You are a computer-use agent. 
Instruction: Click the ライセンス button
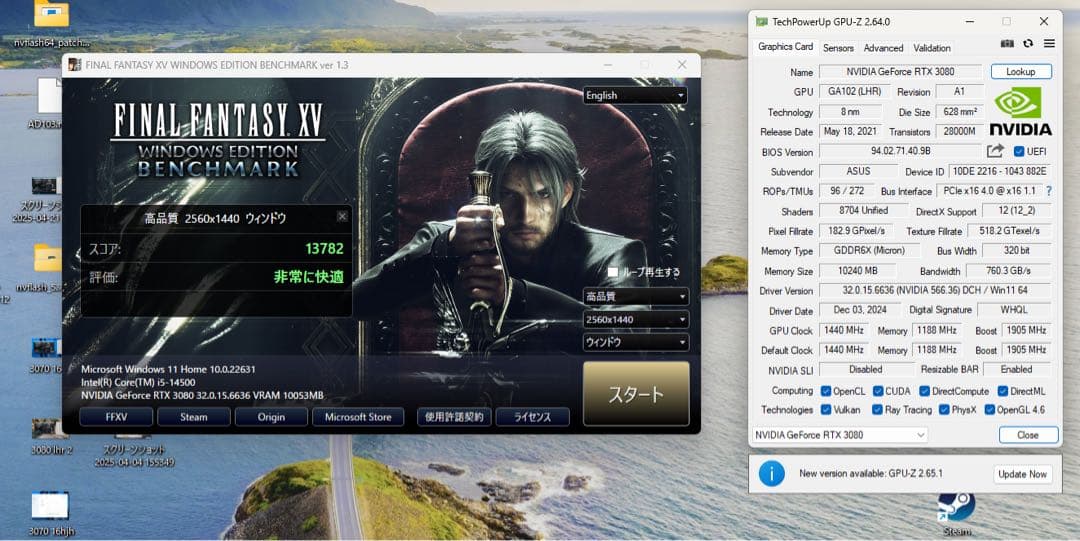coord(532,417)
